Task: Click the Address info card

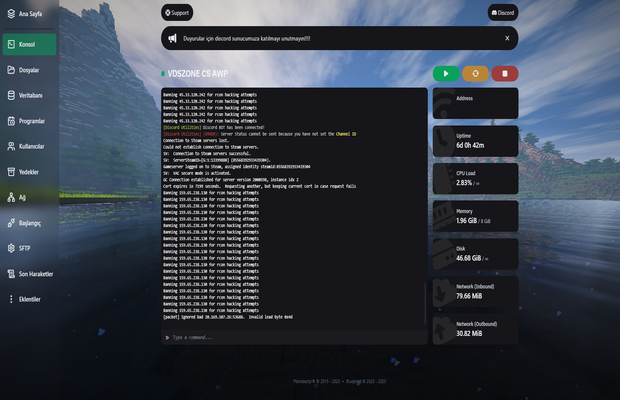Action: coord(474,101)
